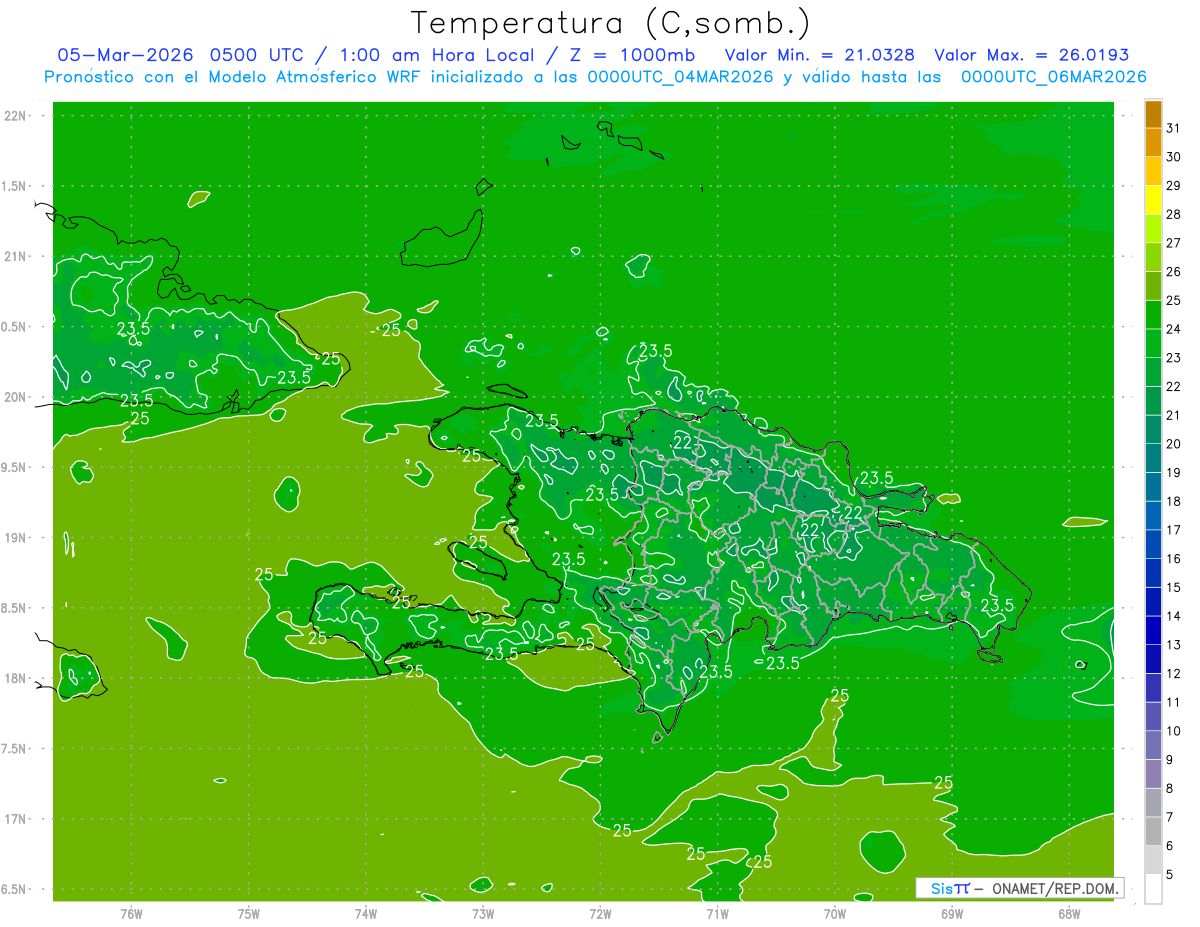Click the '6' label on the color scale

1170,846
